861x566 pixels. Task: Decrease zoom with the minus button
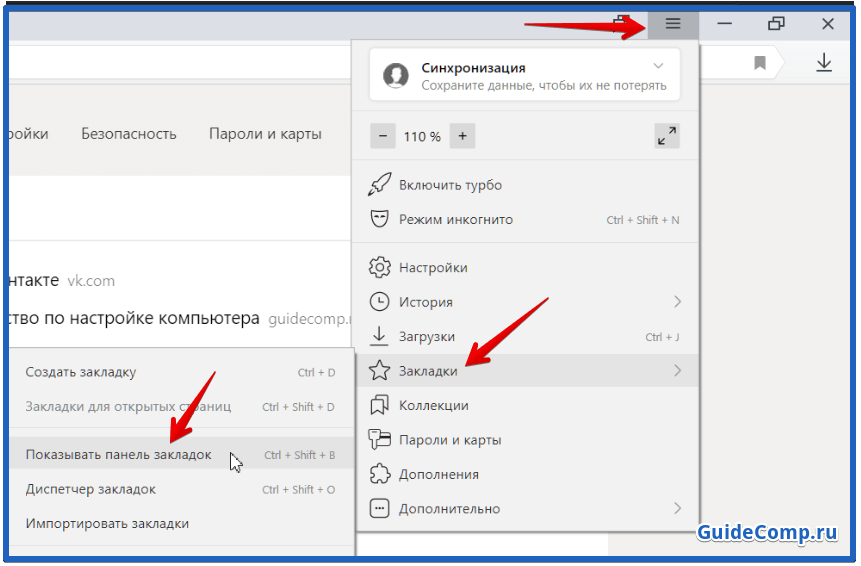coord(382,136)
